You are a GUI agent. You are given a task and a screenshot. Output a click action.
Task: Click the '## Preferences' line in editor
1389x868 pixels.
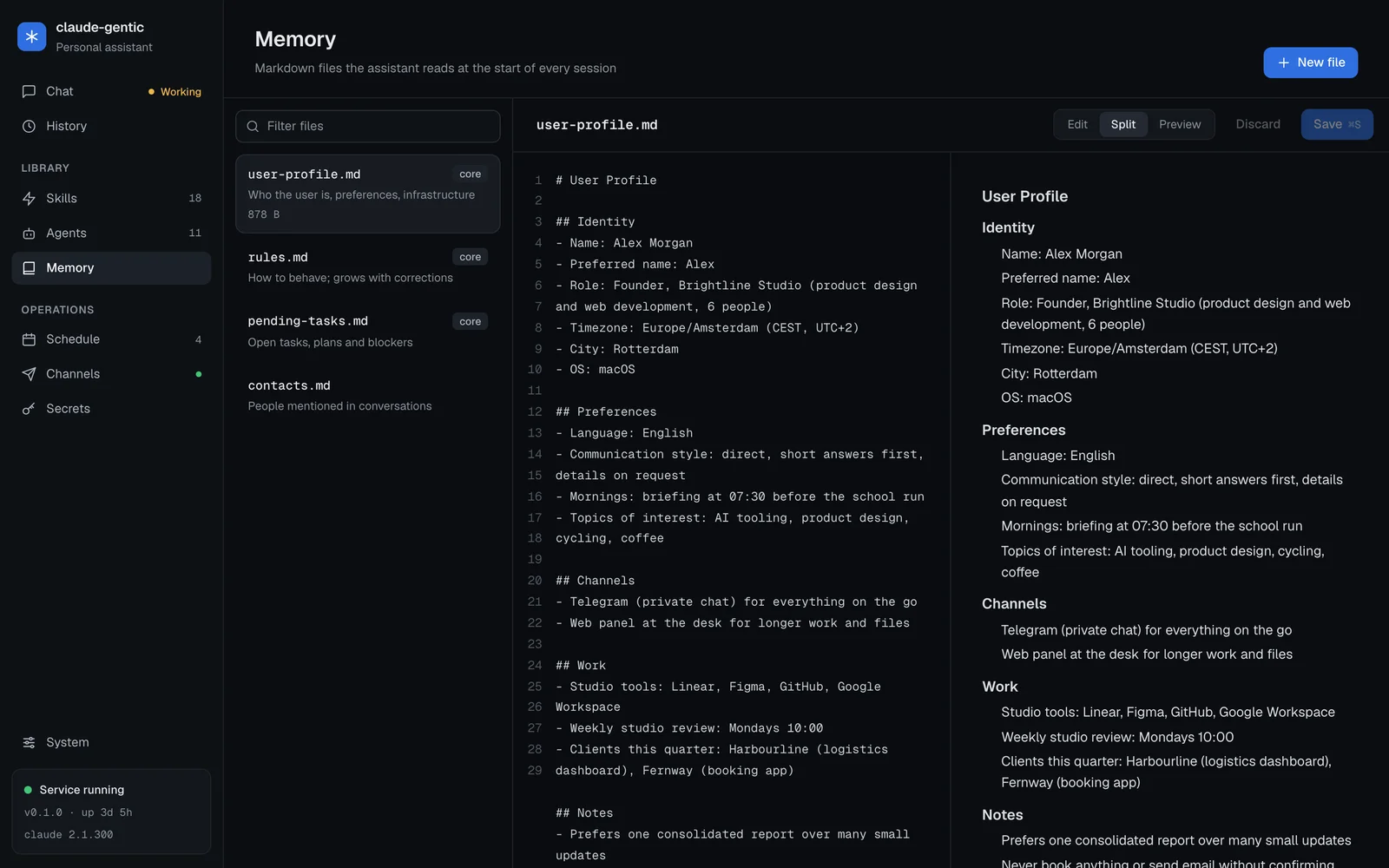tap(606, 412)
